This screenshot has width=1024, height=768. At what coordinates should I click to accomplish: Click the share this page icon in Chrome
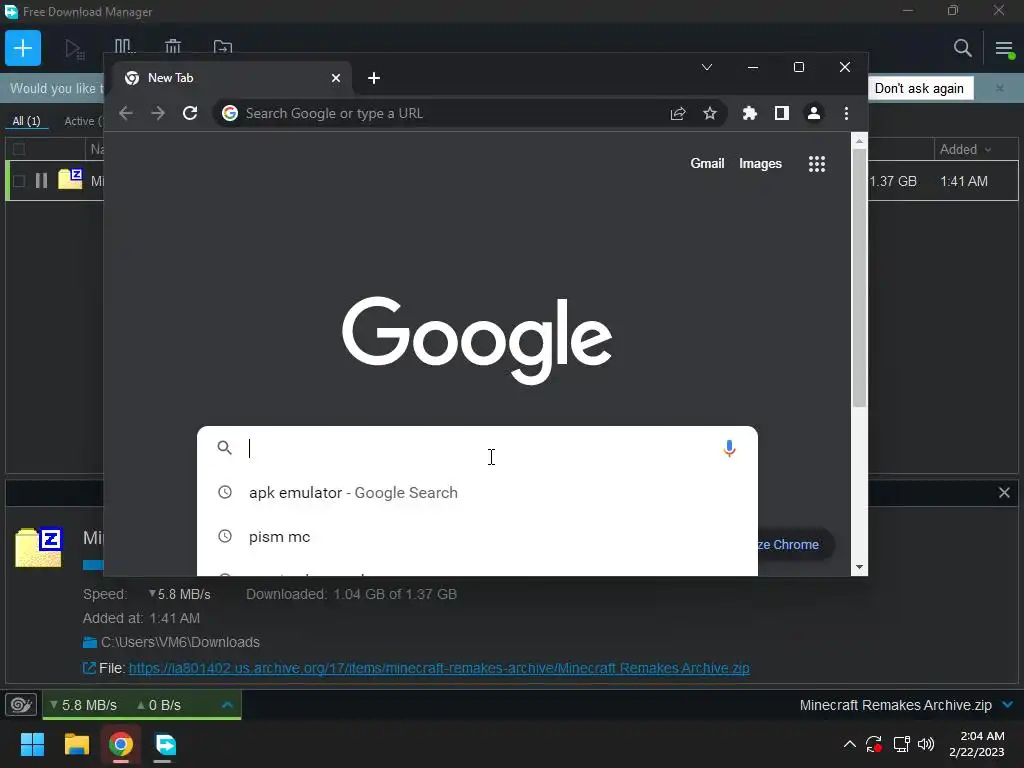(x=678, y=114)
